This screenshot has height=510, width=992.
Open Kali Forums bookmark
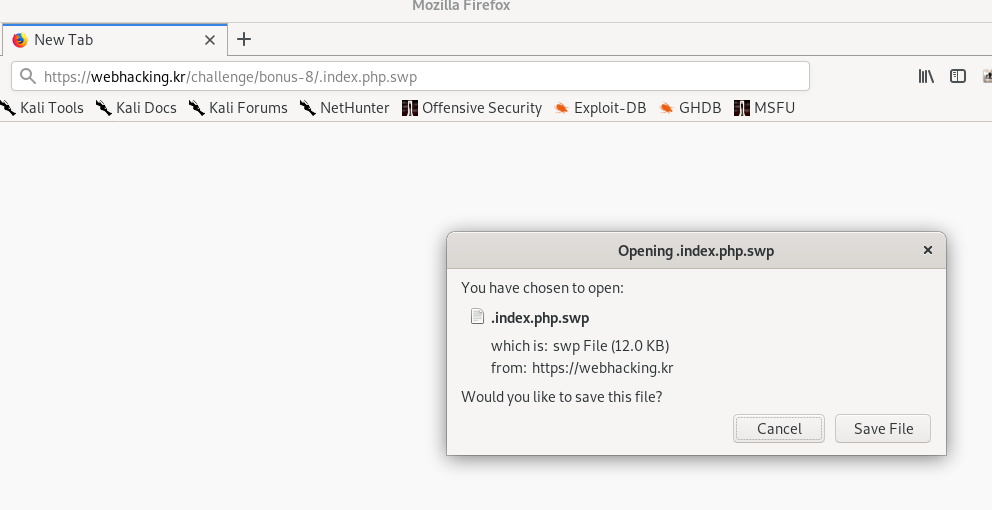pyautogui.click(x=238, y=108)
